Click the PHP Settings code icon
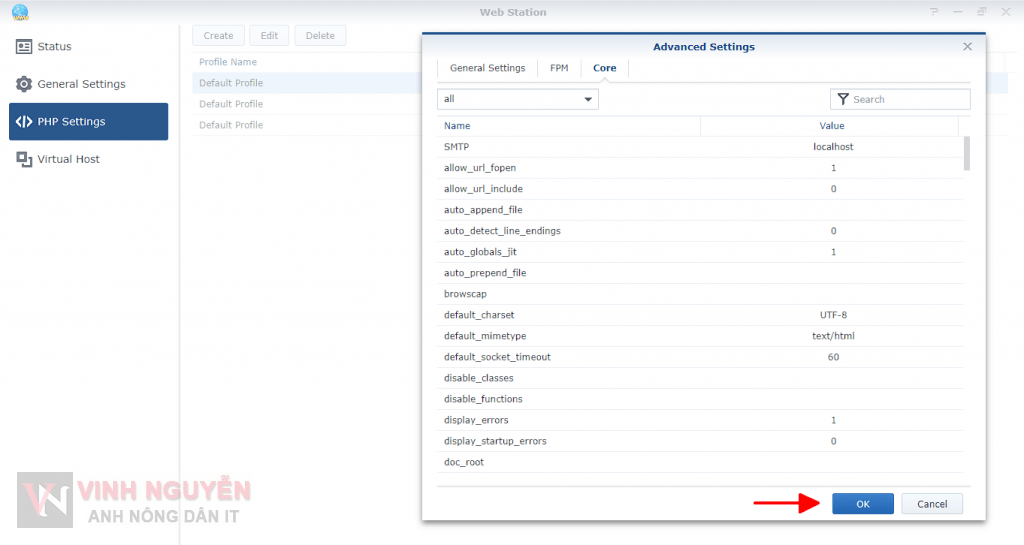Viewport: 1024px width, 545px height. (25, 122)
